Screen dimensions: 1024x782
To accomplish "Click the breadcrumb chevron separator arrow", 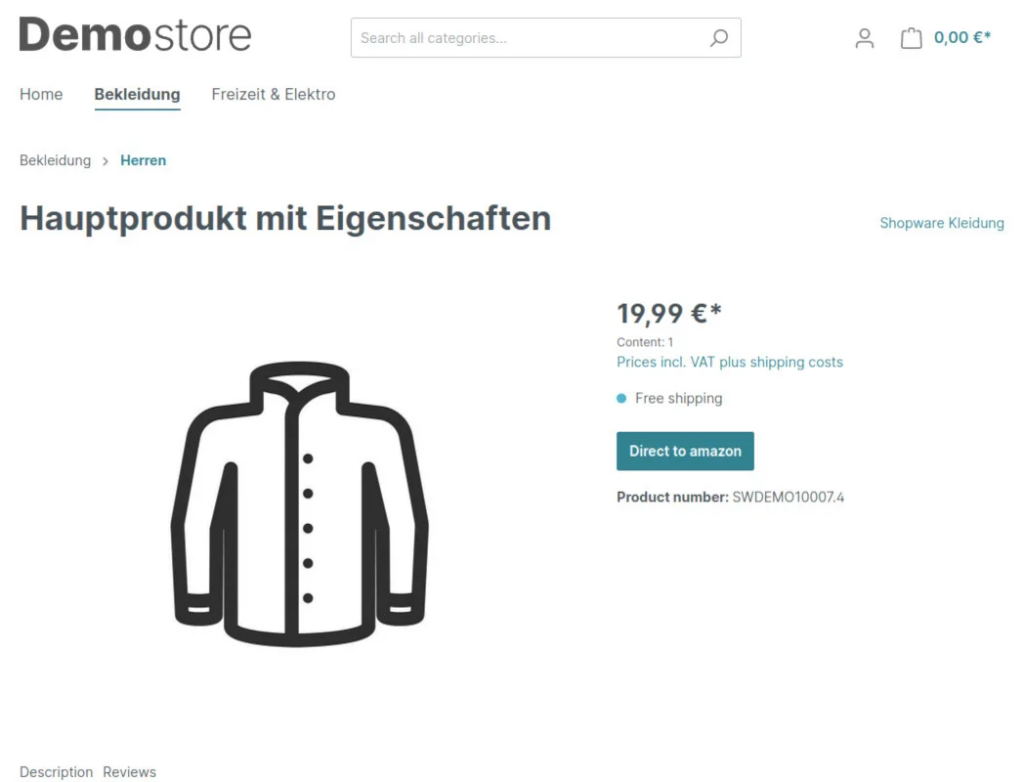I will click(x=105, y=161).
